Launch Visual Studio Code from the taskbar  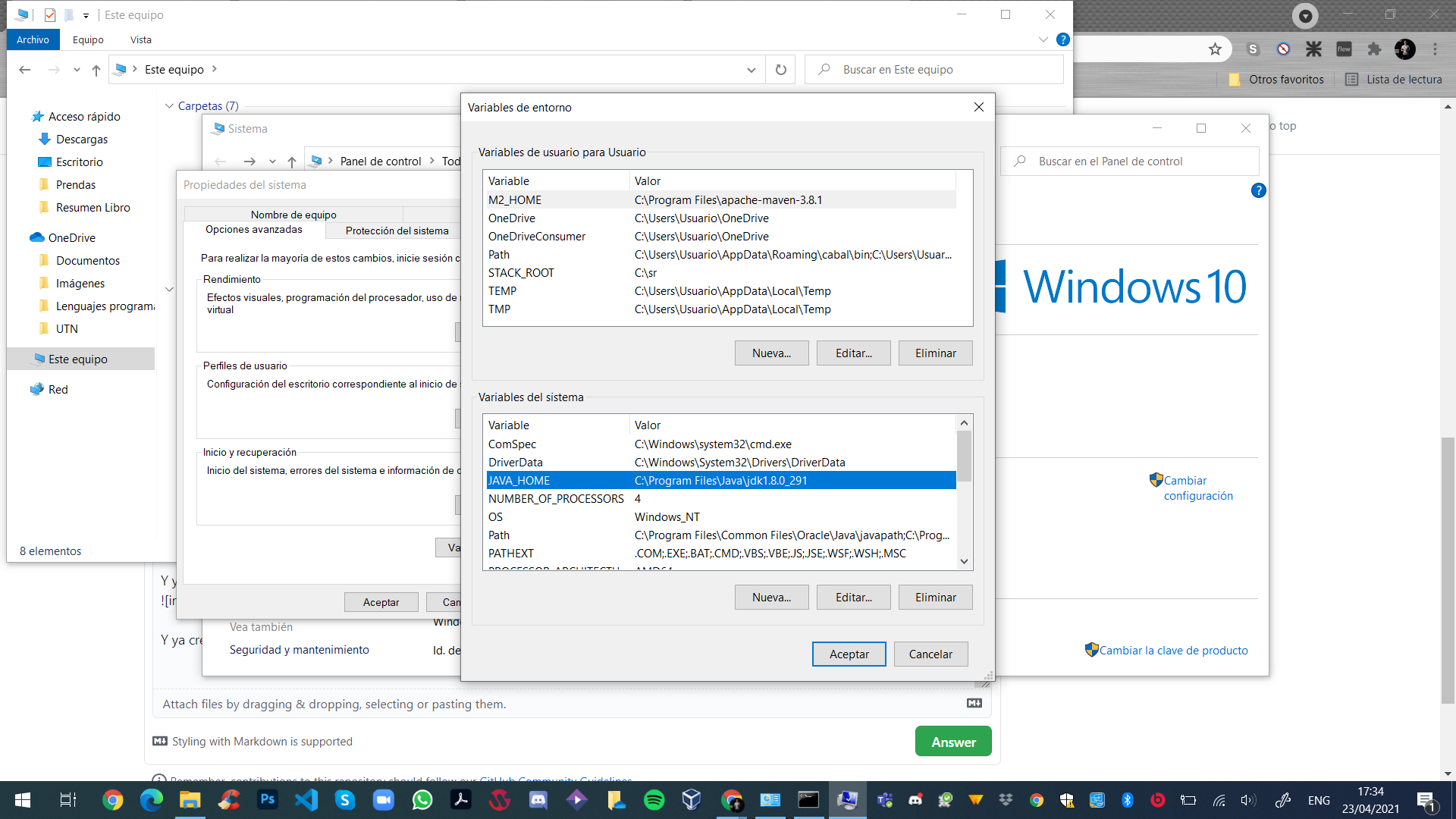(x=306, y=800)
